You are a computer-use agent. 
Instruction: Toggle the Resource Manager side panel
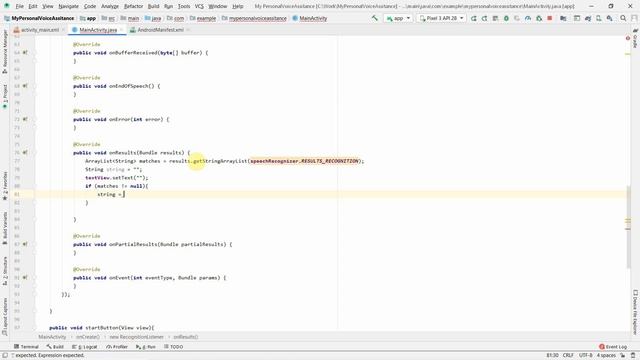click(x=5, y=51)
